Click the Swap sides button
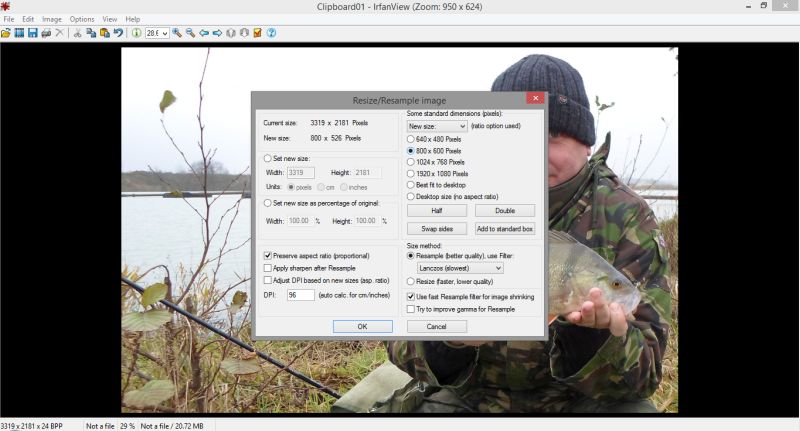This screenshot has width=800, height=431. (x=437, y=229)
